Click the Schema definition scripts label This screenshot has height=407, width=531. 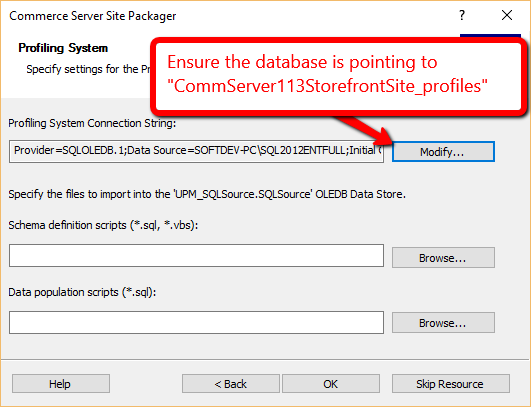tap(103, 225)
